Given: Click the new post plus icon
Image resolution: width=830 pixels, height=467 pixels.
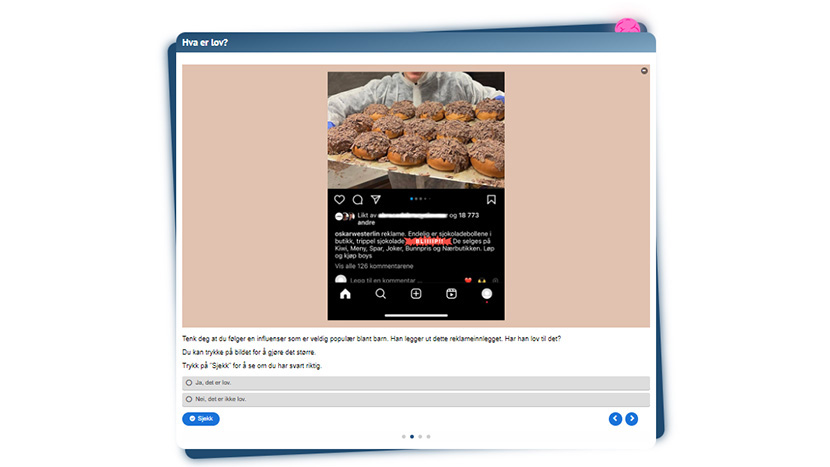Looking at the screenshot, I should click(x=416, y=294).
